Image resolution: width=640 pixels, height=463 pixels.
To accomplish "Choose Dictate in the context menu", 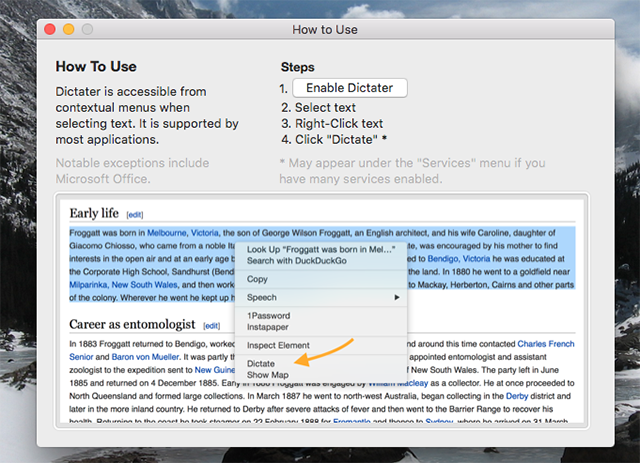I will (261, 363).
